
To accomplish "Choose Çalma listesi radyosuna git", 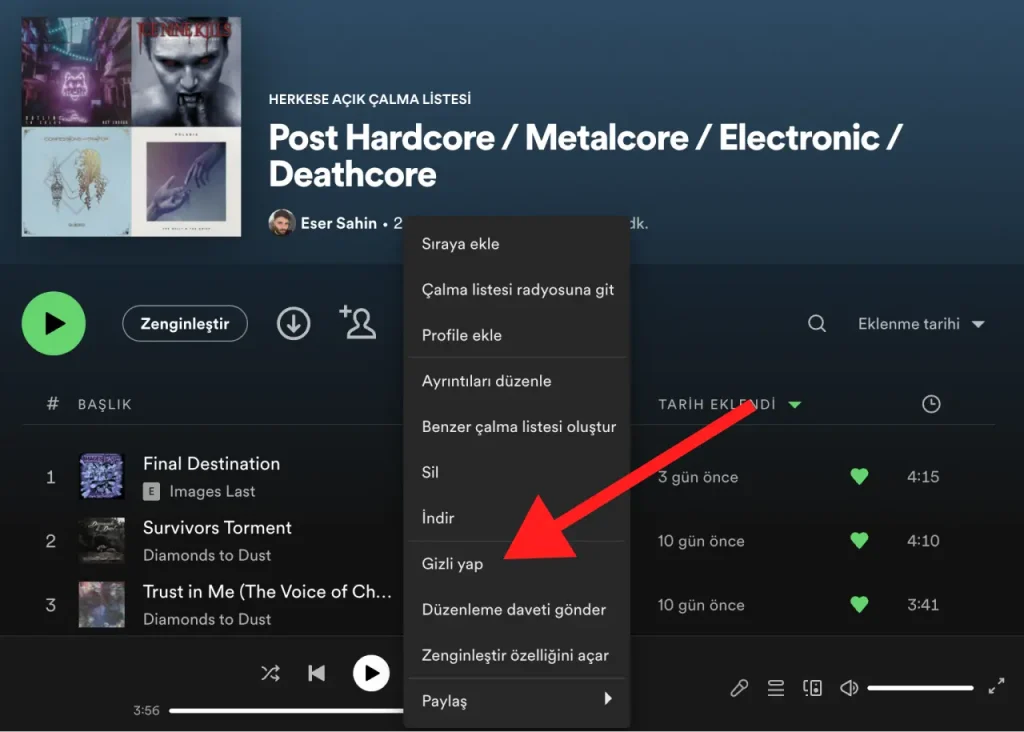I will (x=517, y=289).
